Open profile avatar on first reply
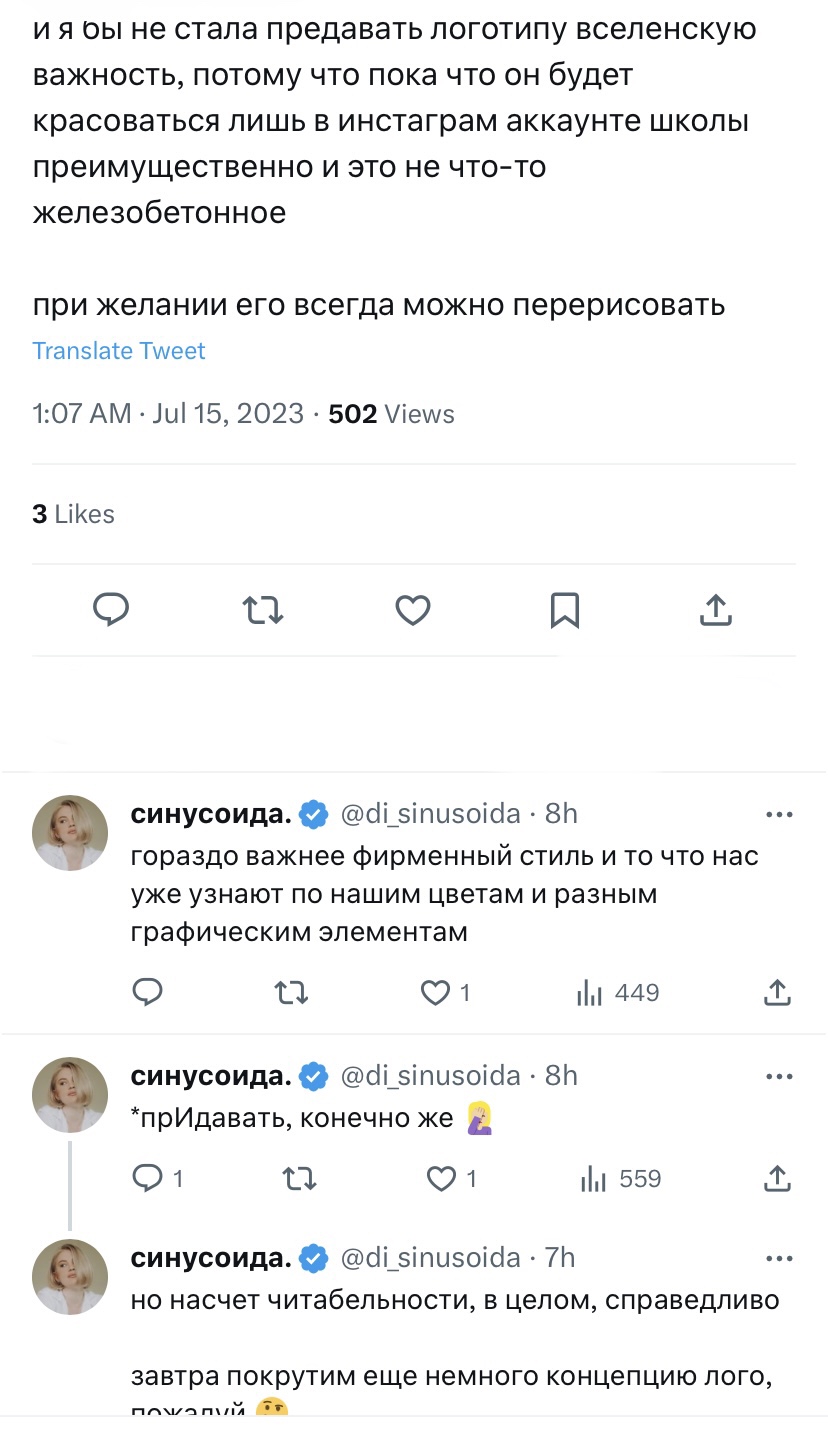This screenshot has width=828, height=1429. [70, 833]
